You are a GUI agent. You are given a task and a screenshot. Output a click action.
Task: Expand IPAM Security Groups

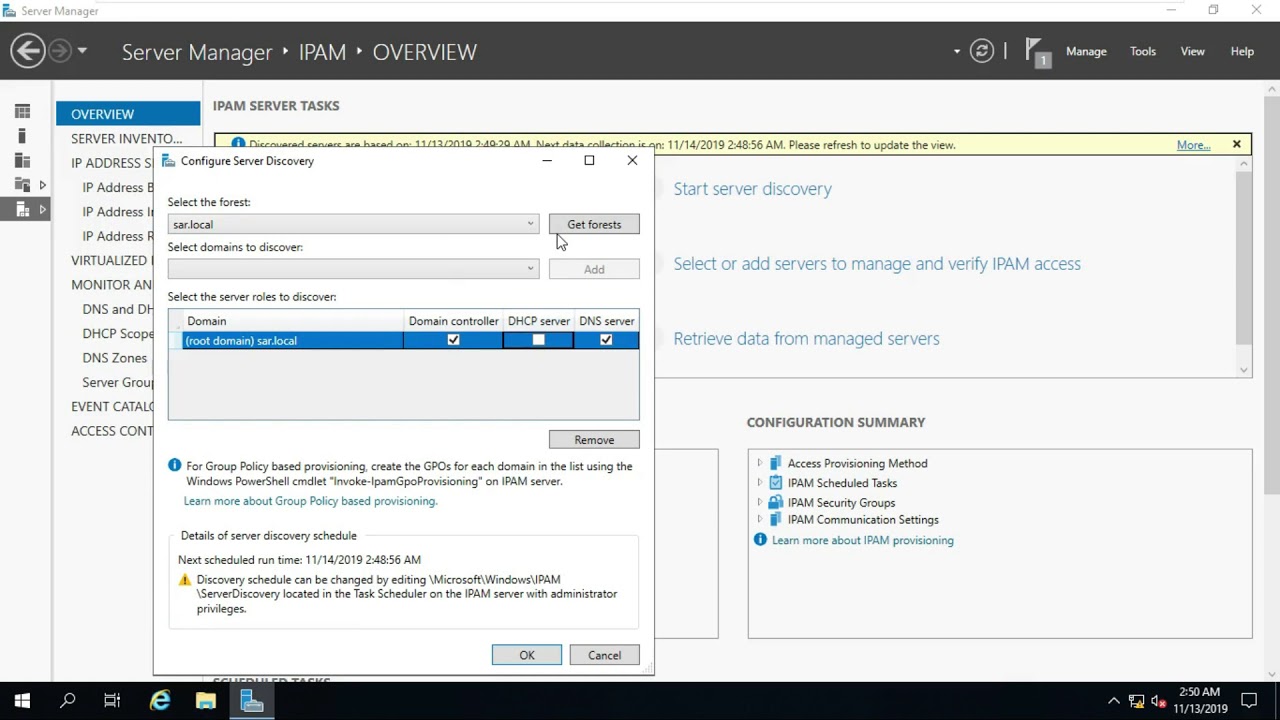[x=760, y=502]
